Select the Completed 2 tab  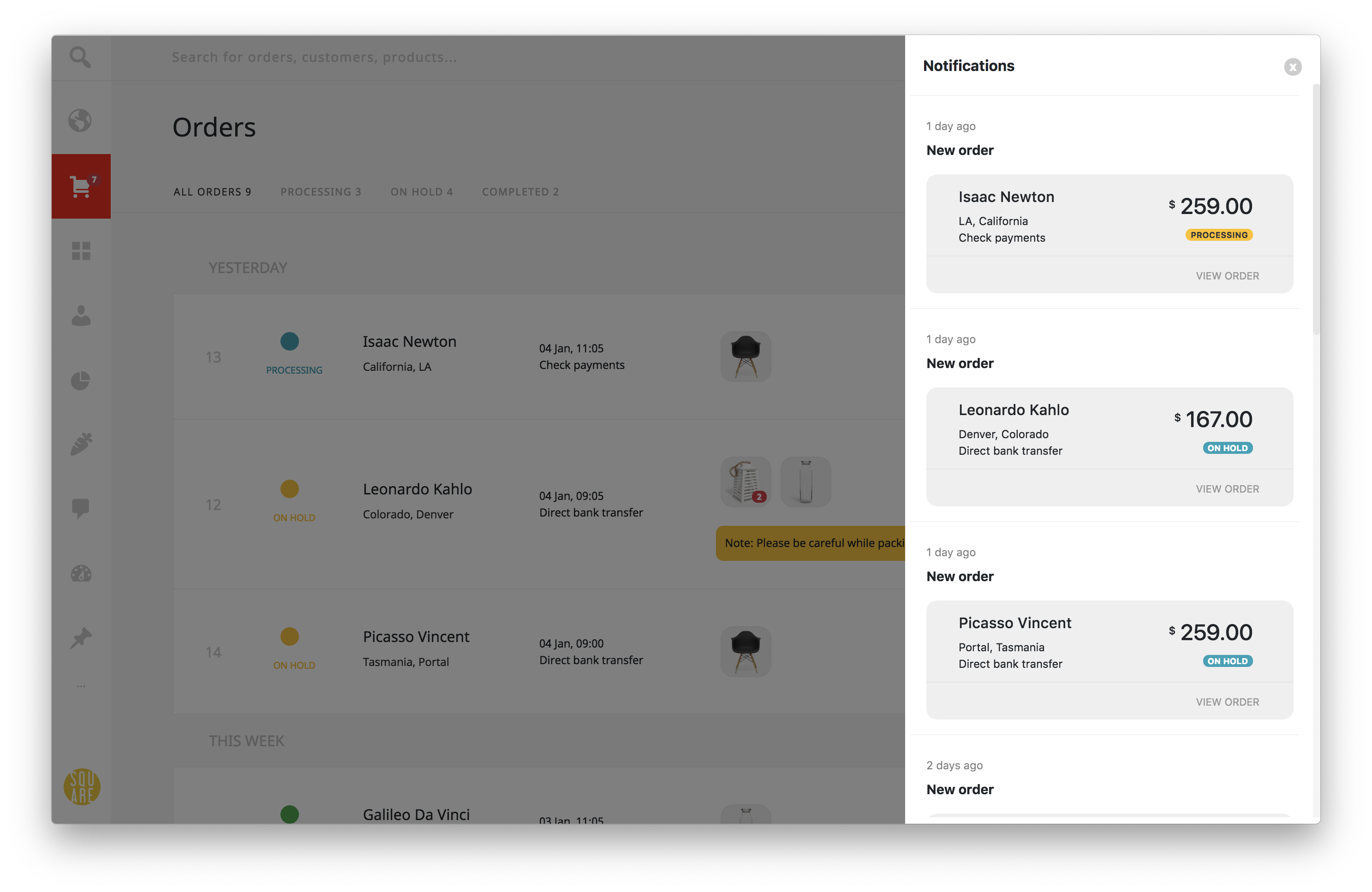click(520, 192)
